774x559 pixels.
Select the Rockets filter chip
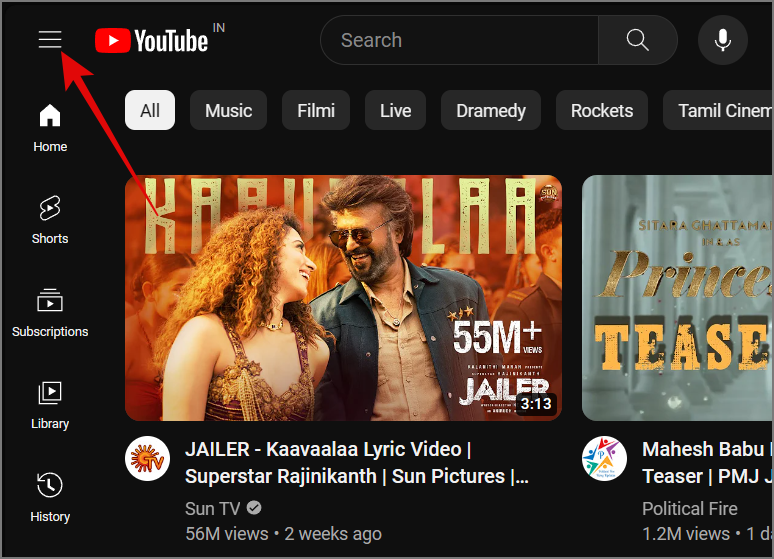602,110
